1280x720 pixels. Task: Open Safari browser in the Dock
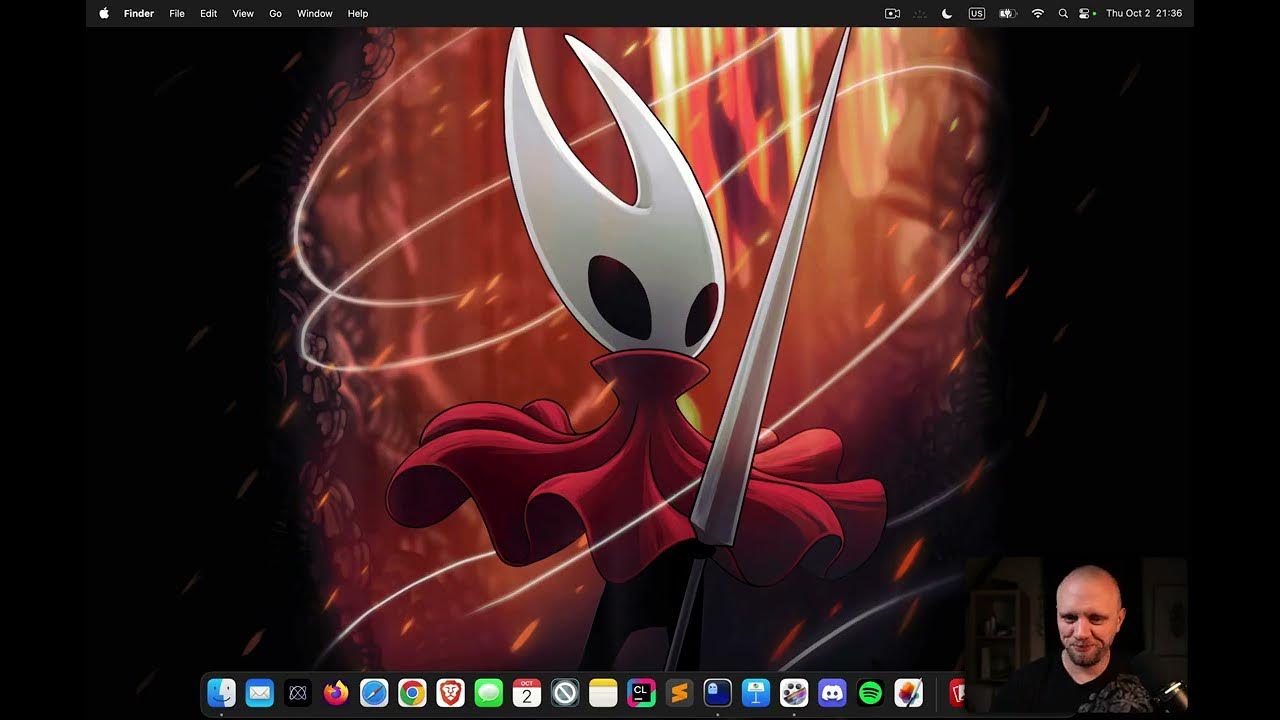coord(374,692)
